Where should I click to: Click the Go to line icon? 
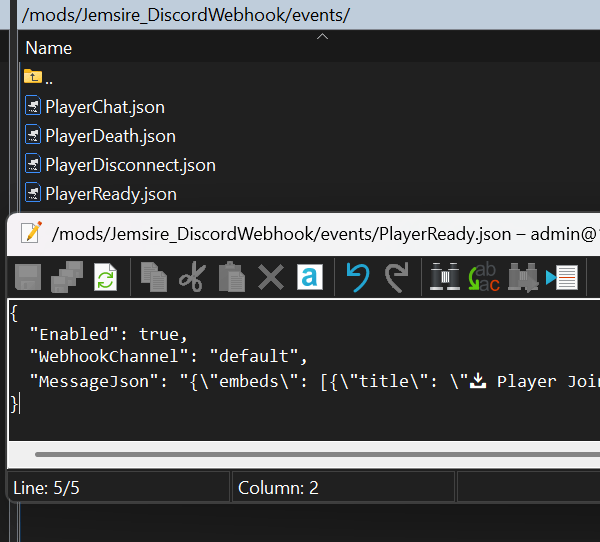pos(562,276)
